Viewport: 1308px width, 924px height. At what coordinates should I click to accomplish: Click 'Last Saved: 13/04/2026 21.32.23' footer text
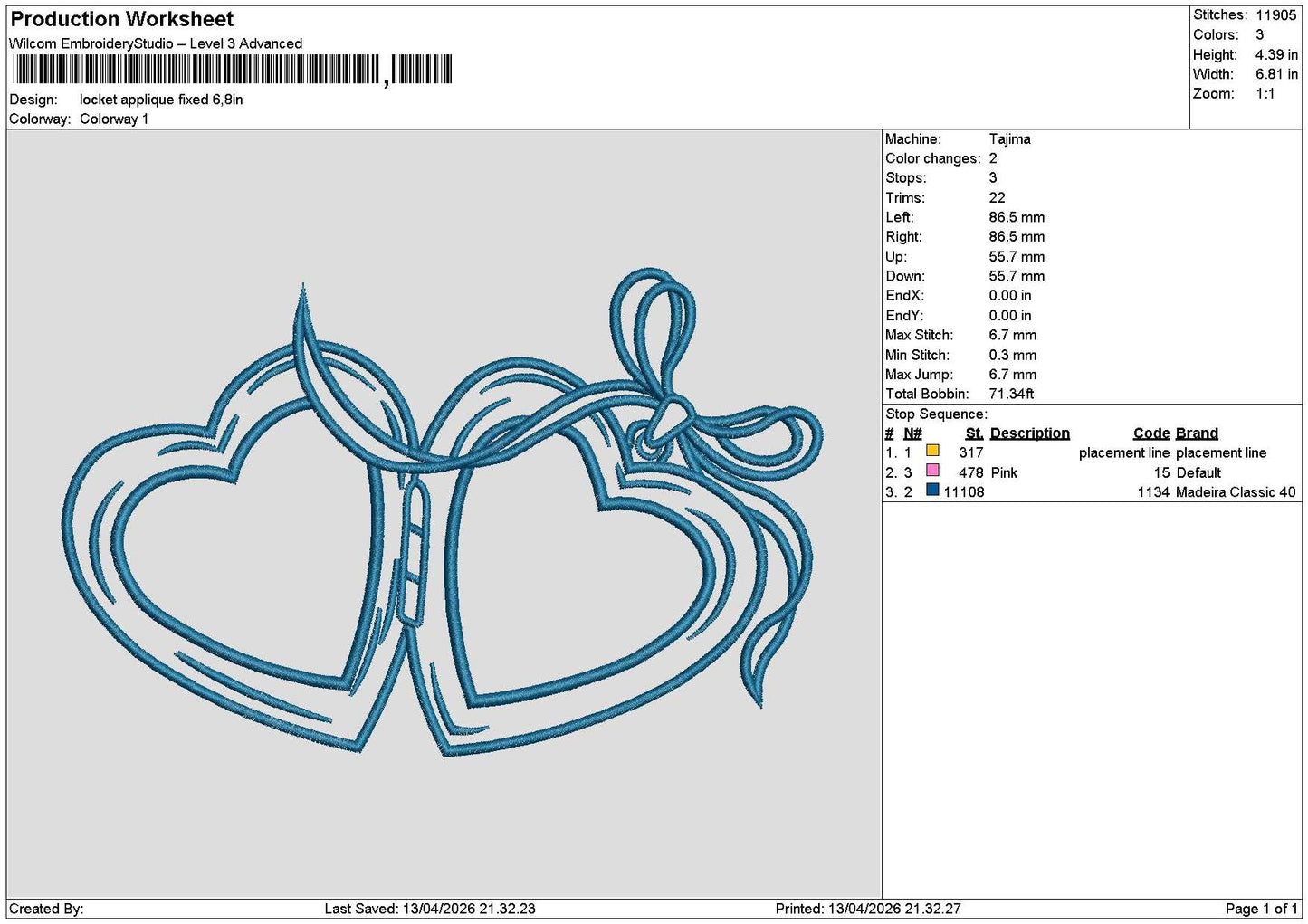pos(430,909)
